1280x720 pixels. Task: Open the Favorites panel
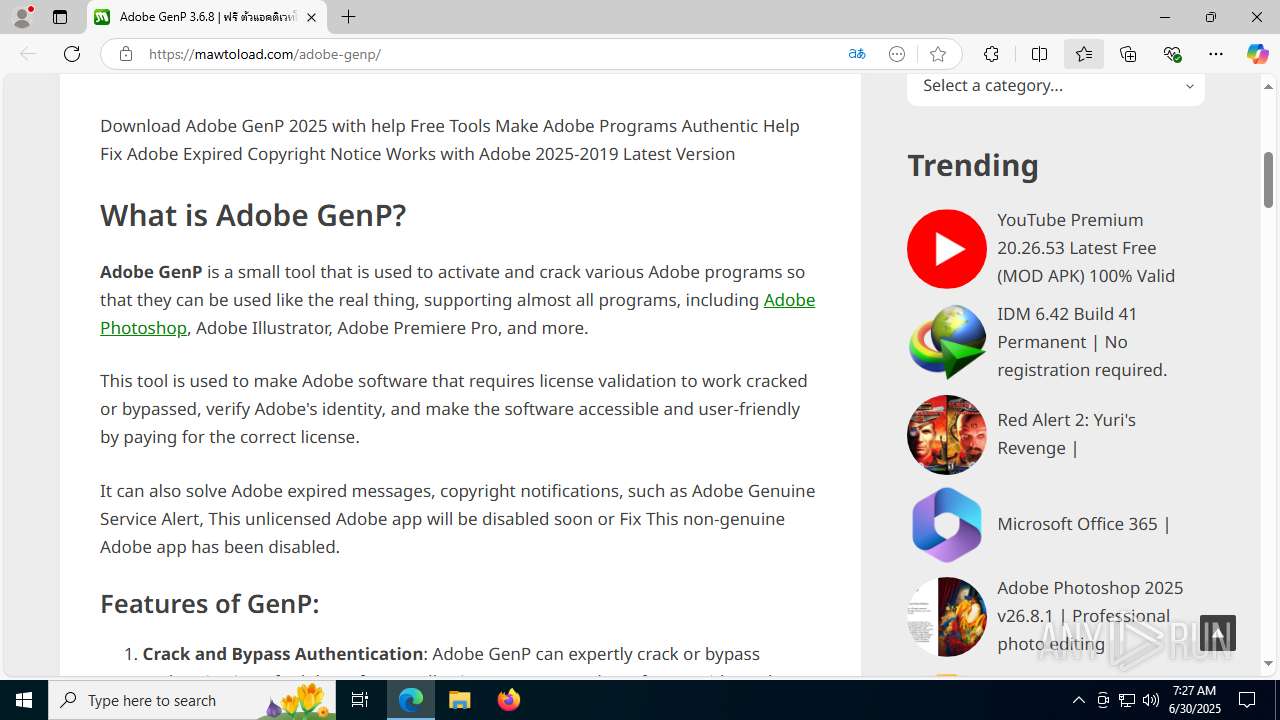coord(1084,54)
